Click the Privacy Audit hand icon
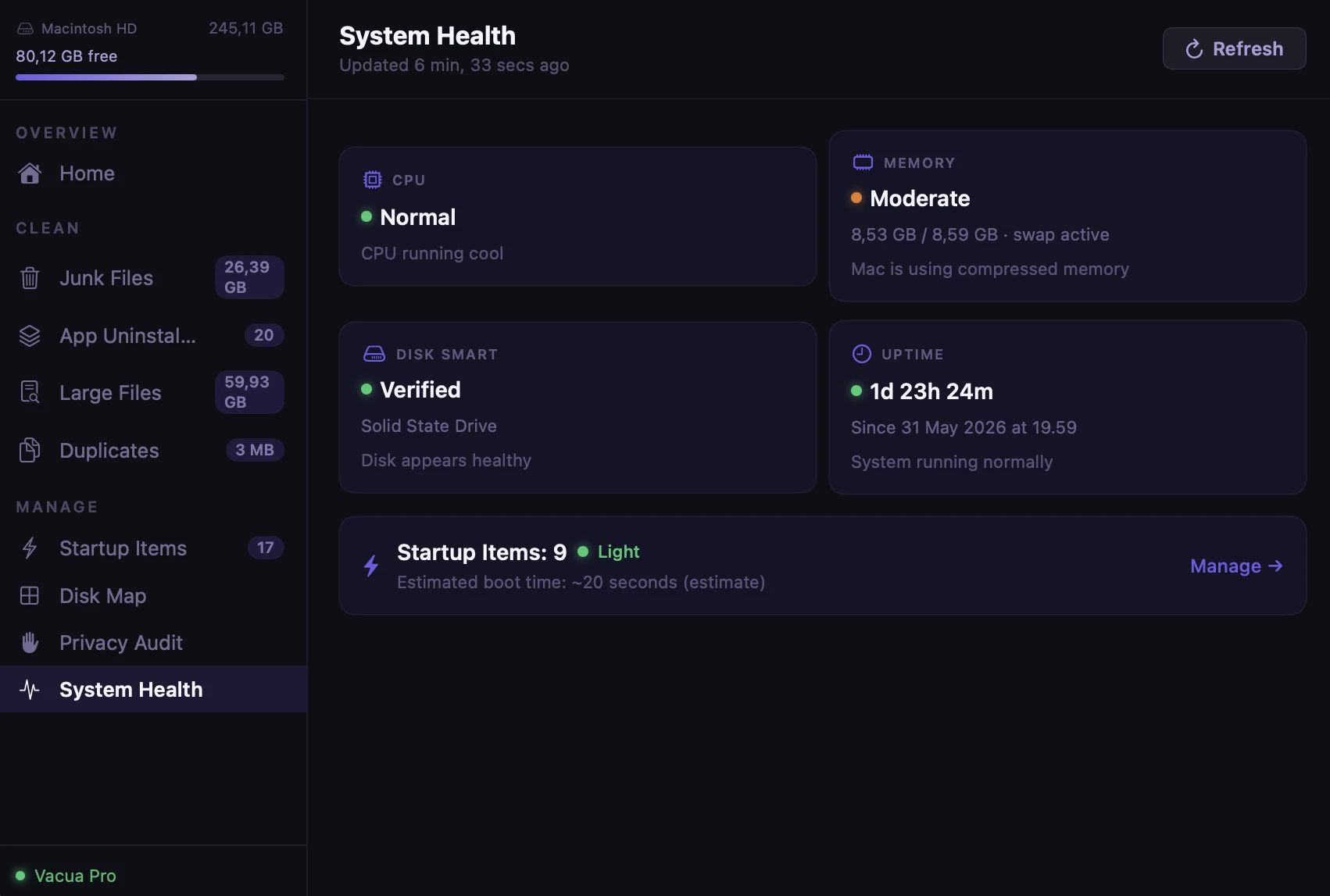This screenshot has width=1330, height=896. (30, 642)
